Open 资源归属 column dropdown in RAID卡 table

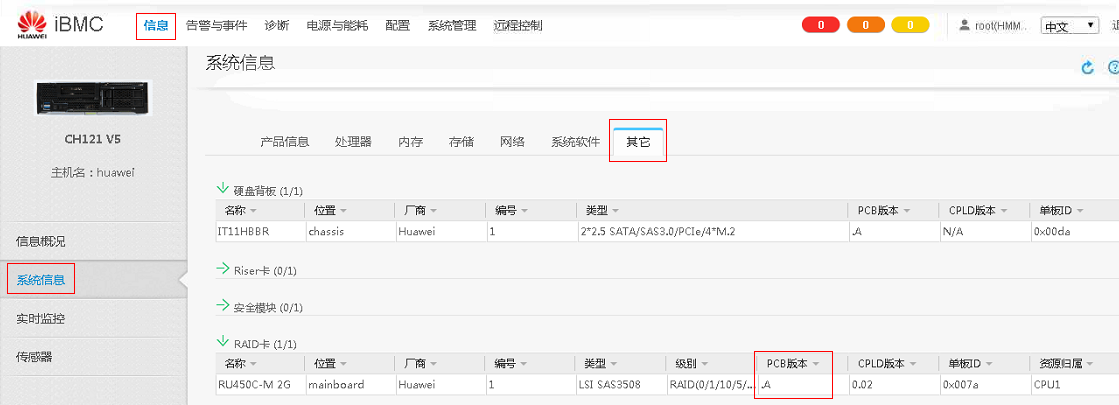coord(1089,364)
